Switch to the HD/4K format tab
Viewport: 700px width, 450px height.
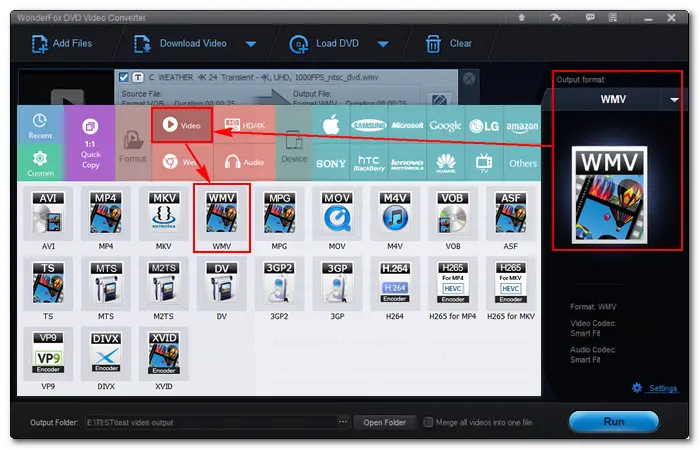click(244, 125)
